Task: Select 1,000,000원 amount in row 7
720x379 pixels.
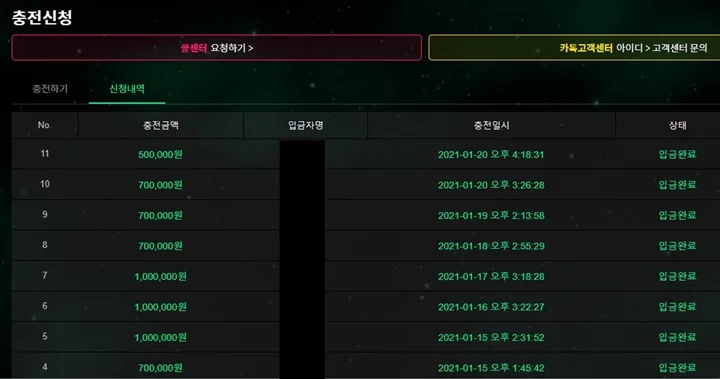Action: [x=160, y=277]
